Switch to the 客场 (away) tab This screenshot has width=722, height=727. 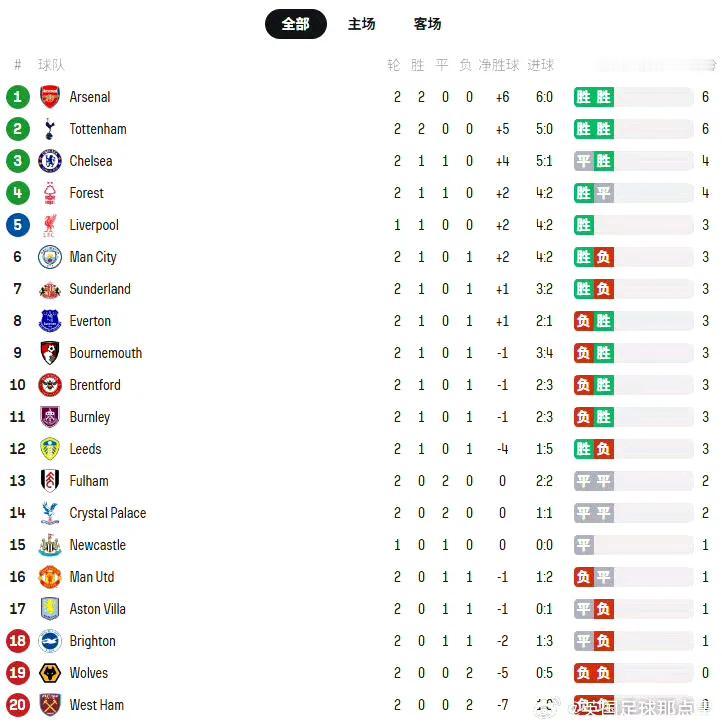click(427, 24)
